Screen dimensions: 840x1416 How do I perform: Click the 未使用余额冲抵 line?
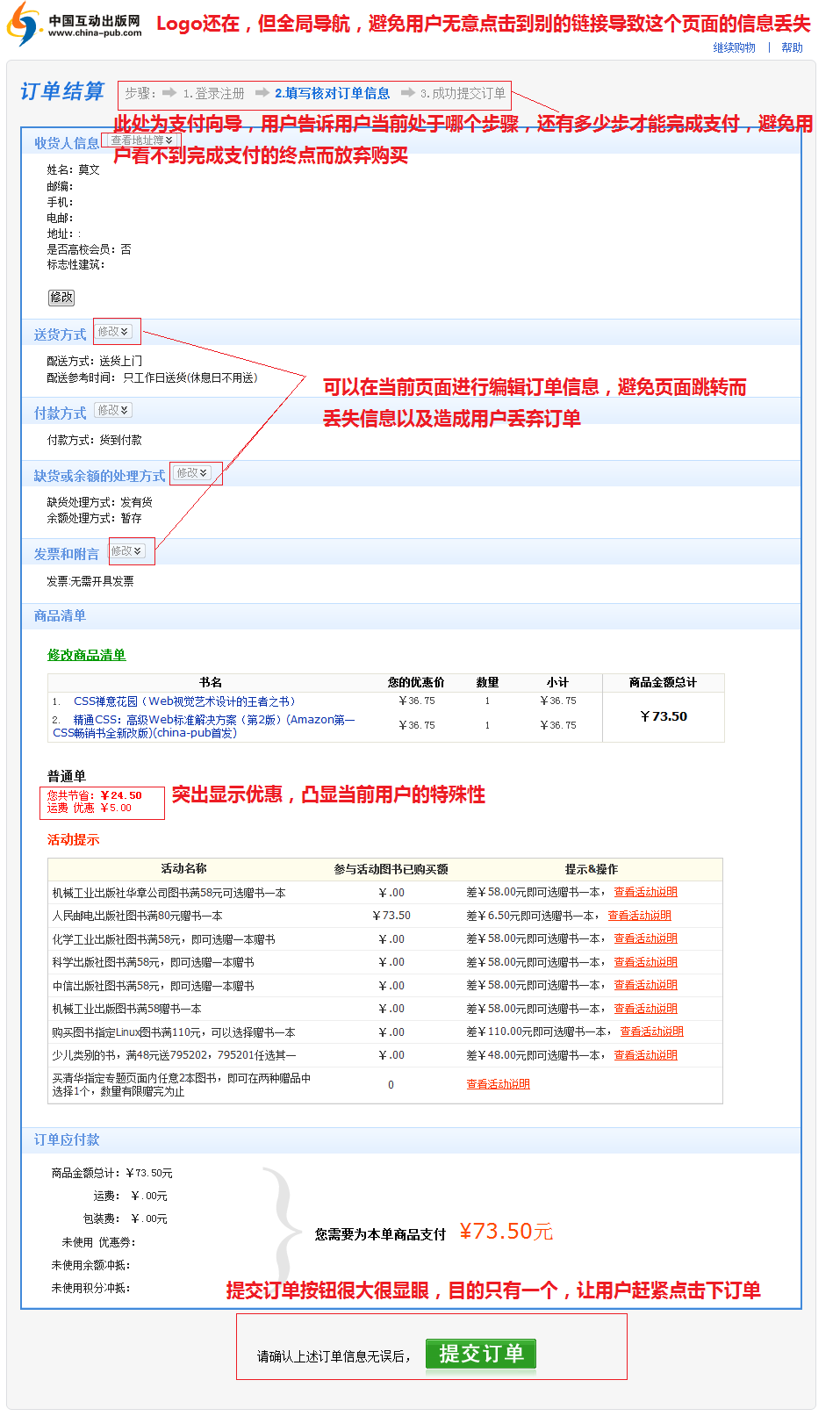[90, 1265]
